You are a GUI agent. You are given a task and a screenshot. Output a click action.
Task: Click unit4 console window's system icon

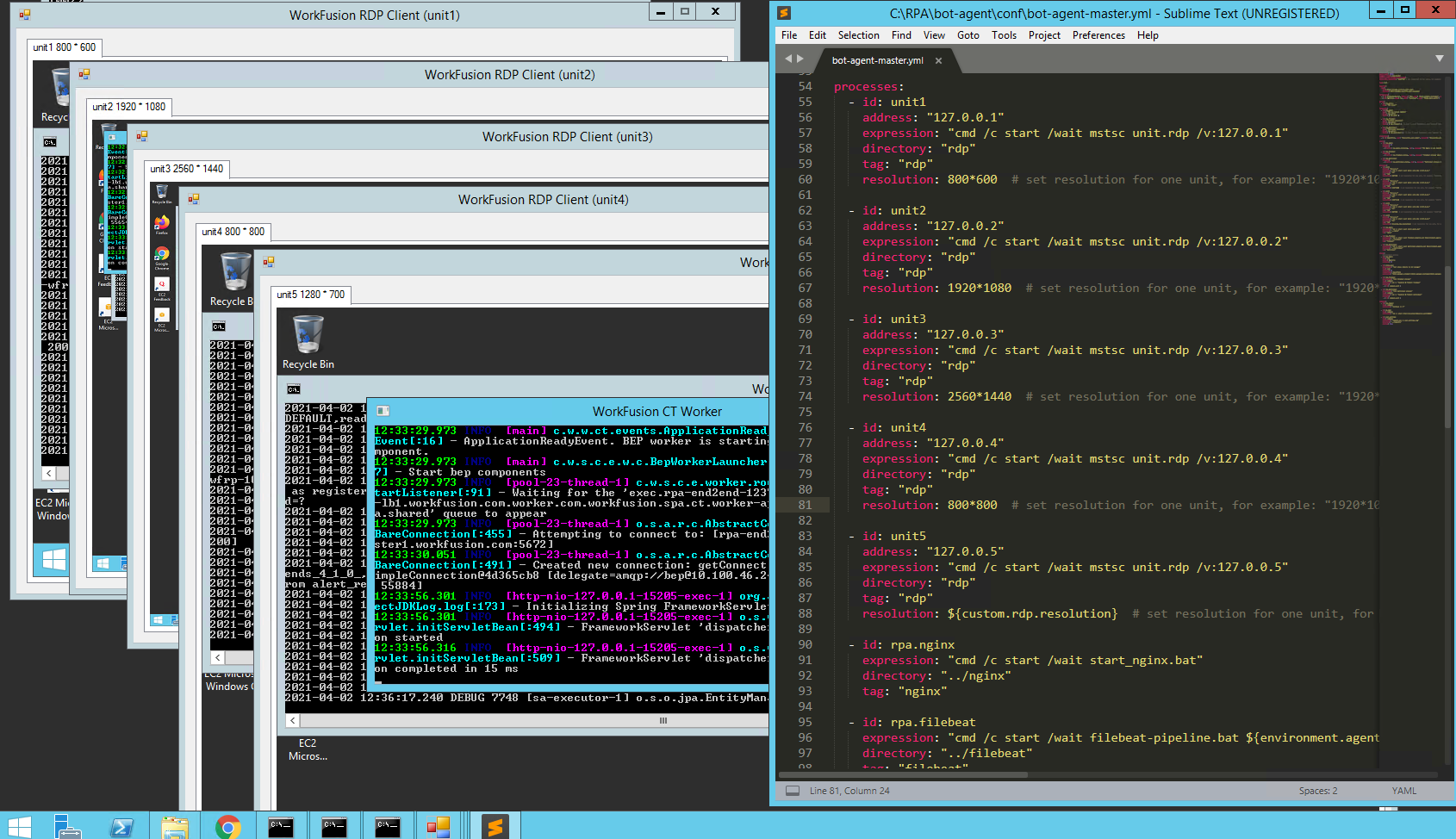[219, 326]
